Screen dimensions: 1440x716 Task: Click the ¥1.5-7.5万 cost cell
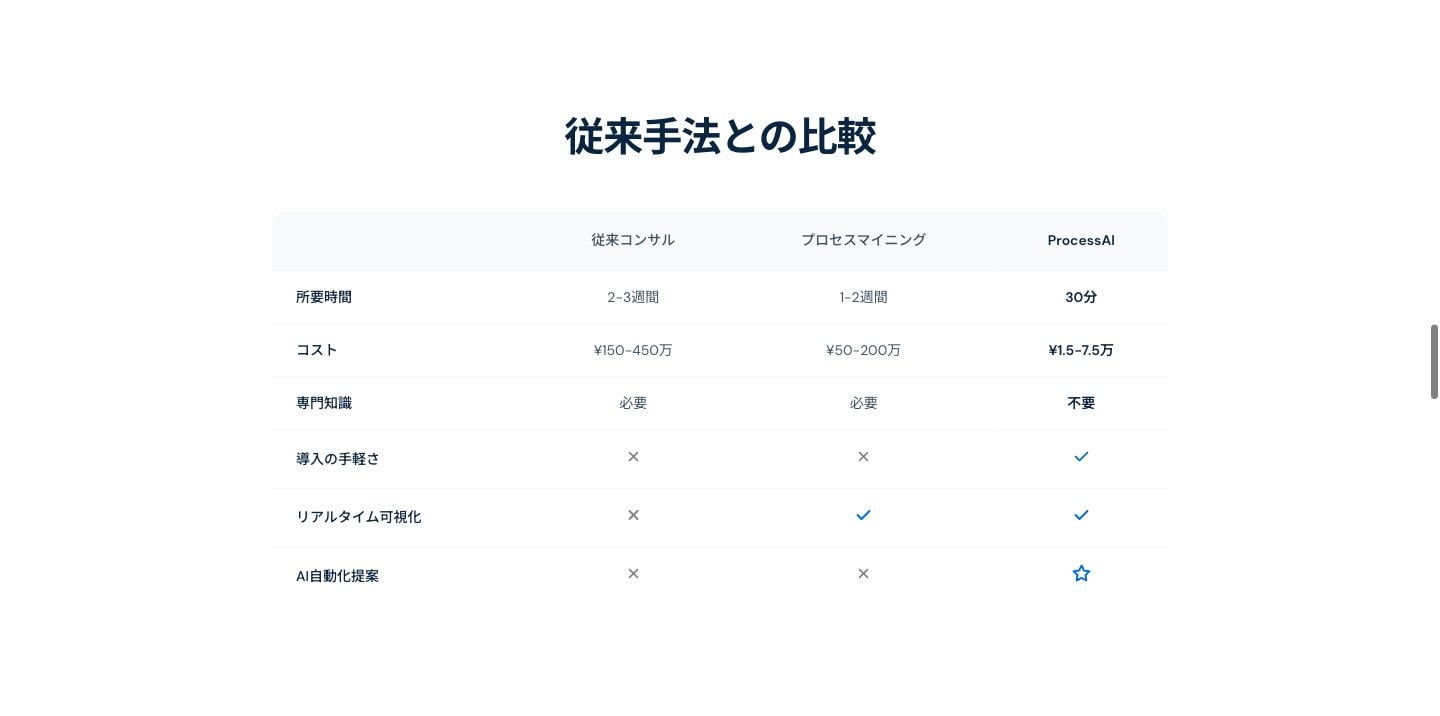(x=1081, y=350)
